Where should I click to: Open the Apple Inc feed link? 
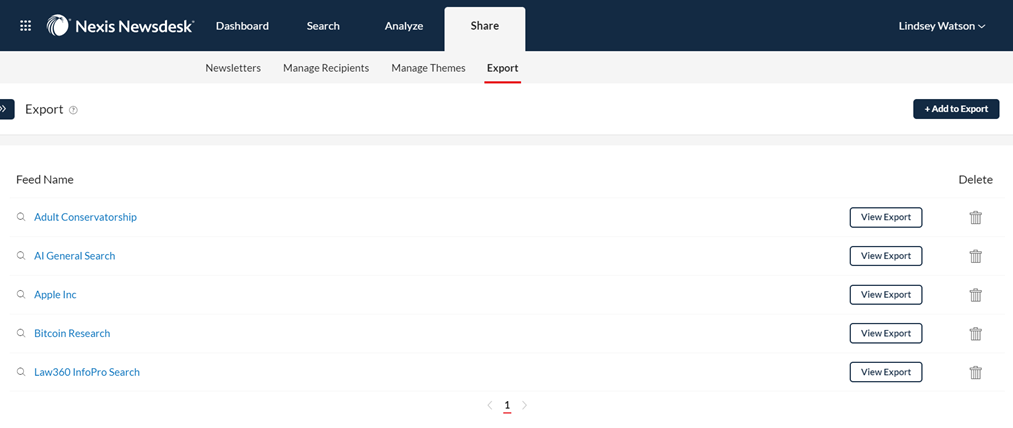[56, 295]
